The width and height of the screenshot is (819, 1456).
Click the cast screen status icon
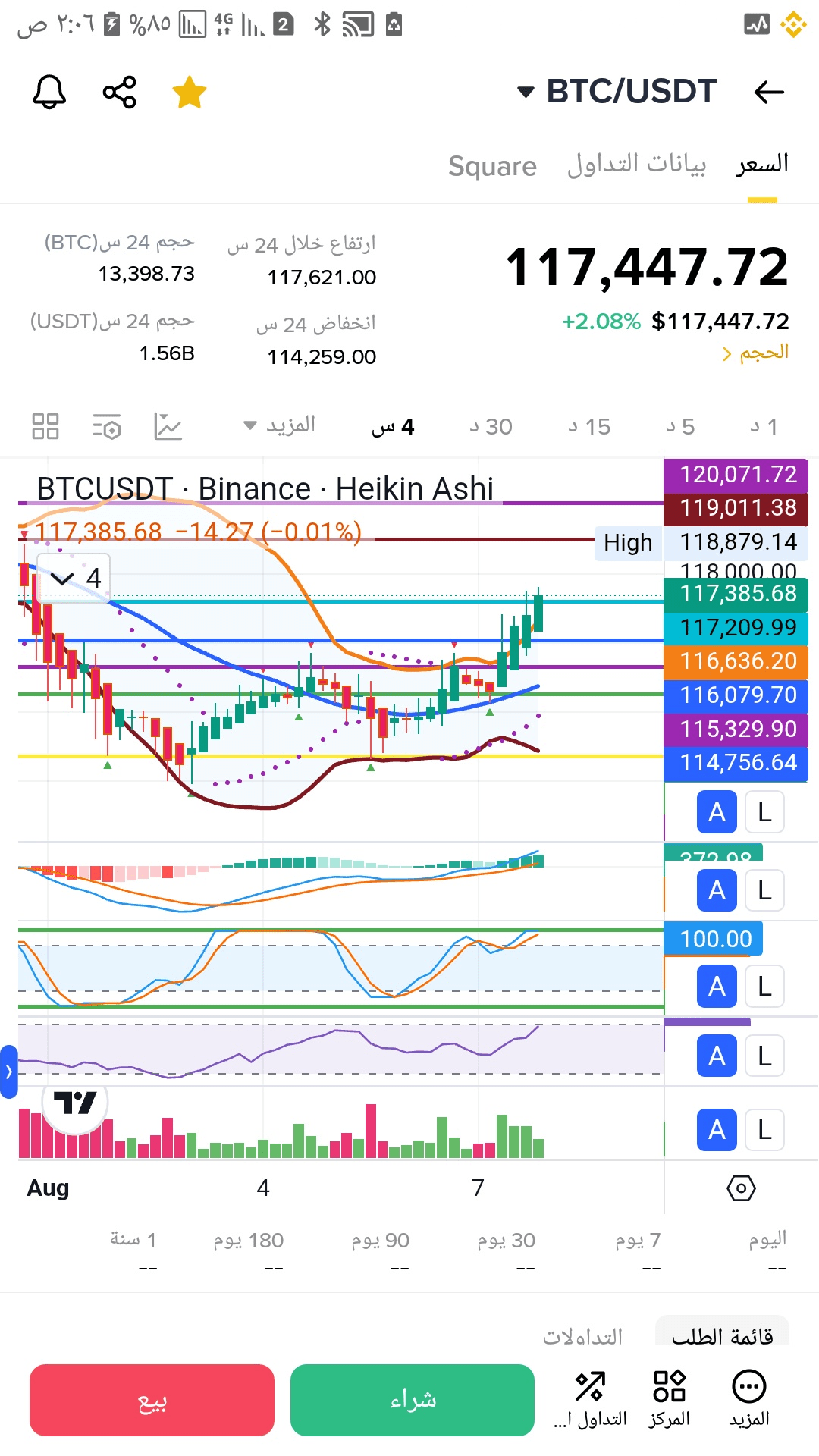(x=357, y=24)
